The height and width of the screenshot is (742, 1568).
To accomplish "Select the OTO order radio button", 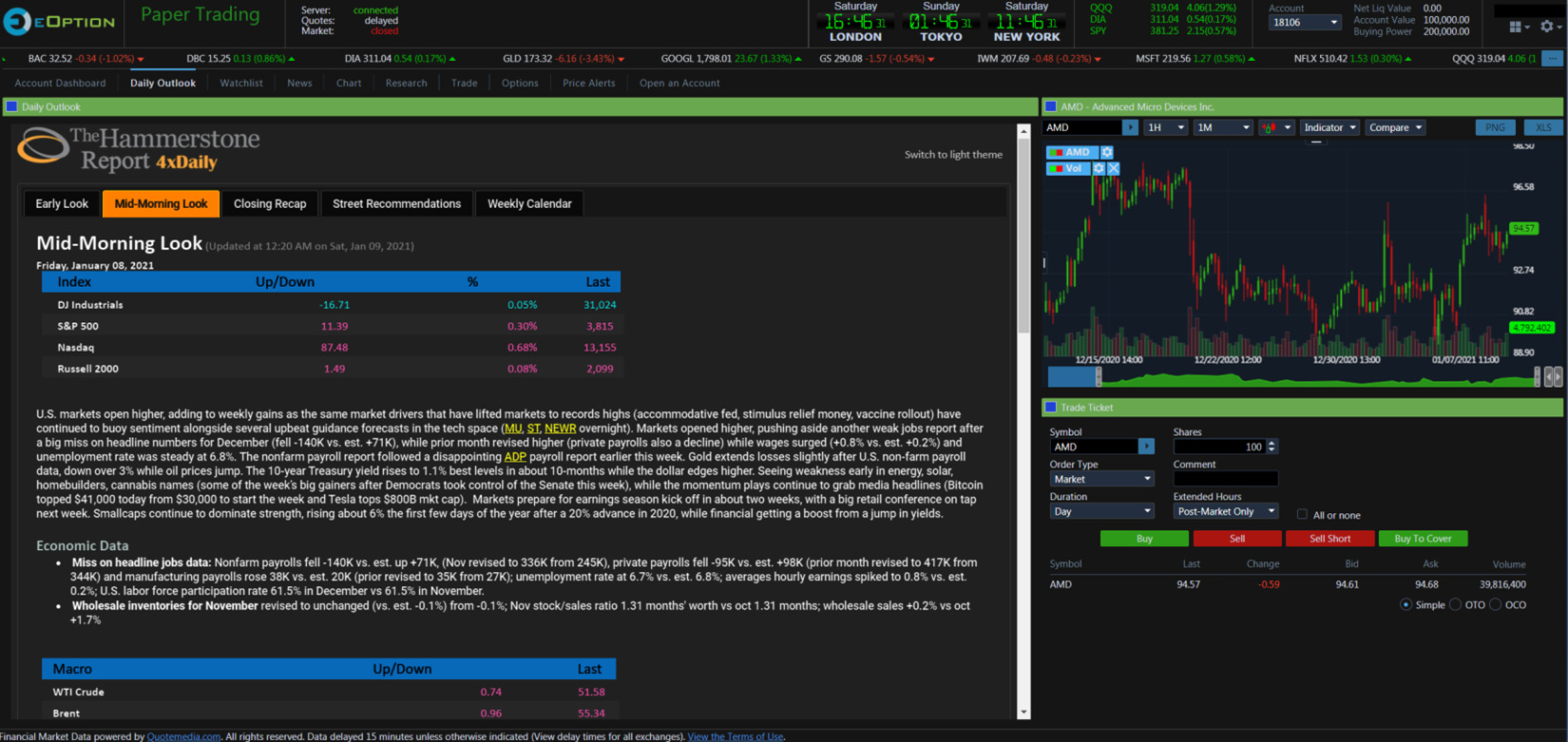I will pyautogui.click(x=1455, y=604).
